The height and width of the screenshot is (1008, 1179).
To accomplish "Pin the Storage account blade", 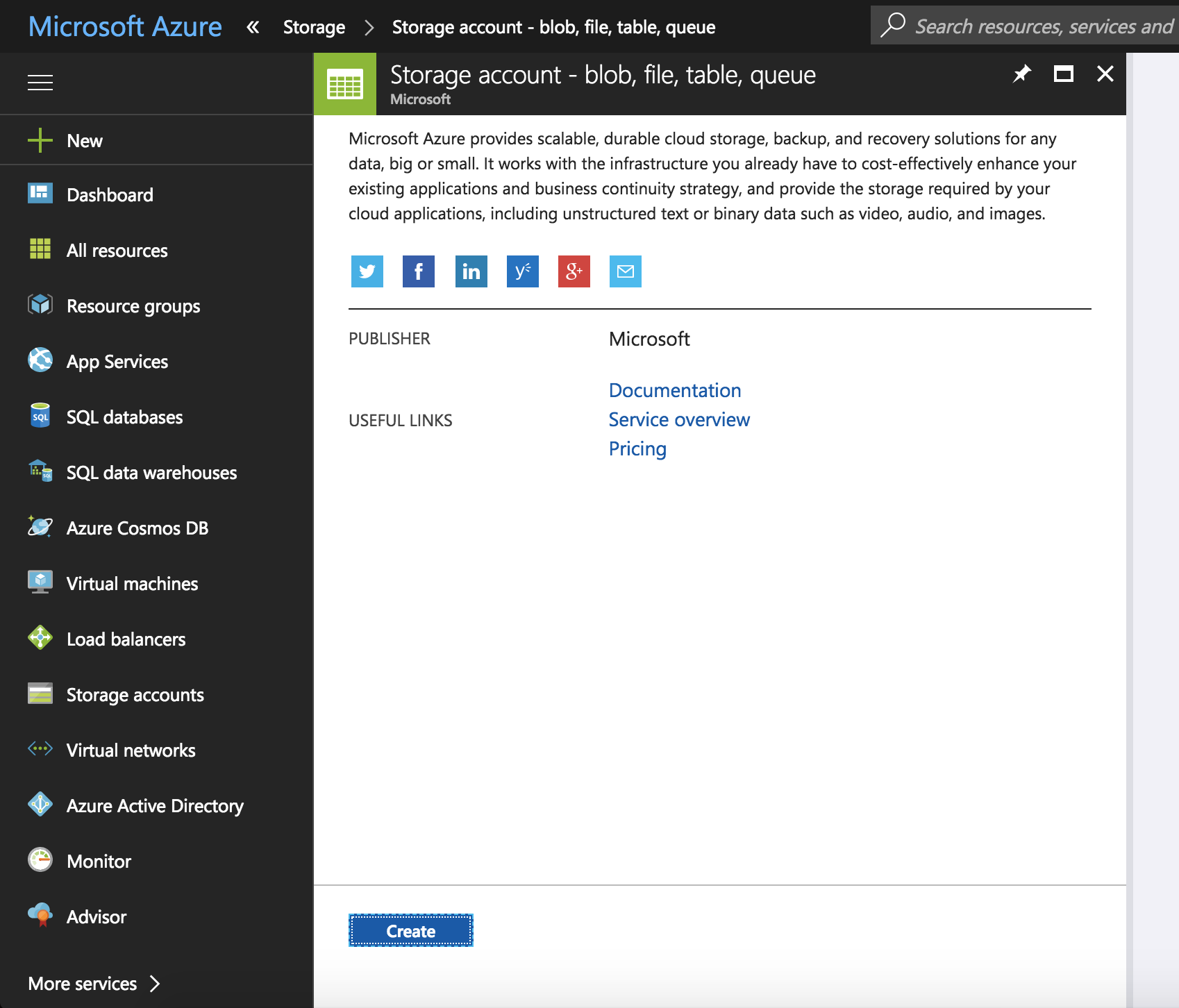I will tap(1021, 74).
